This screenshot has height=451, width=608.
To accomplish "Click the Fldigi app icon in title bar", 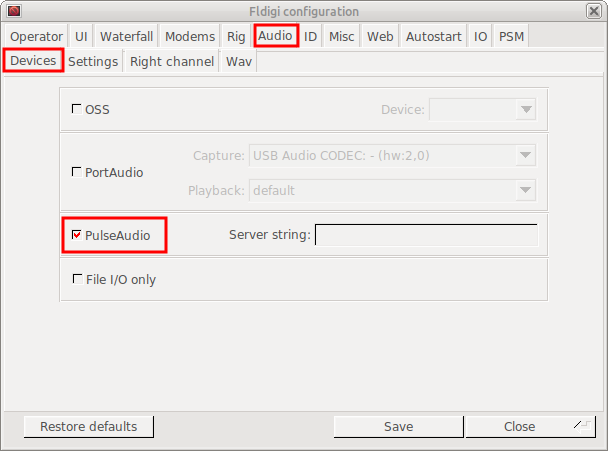I will [x=14, y=10].
